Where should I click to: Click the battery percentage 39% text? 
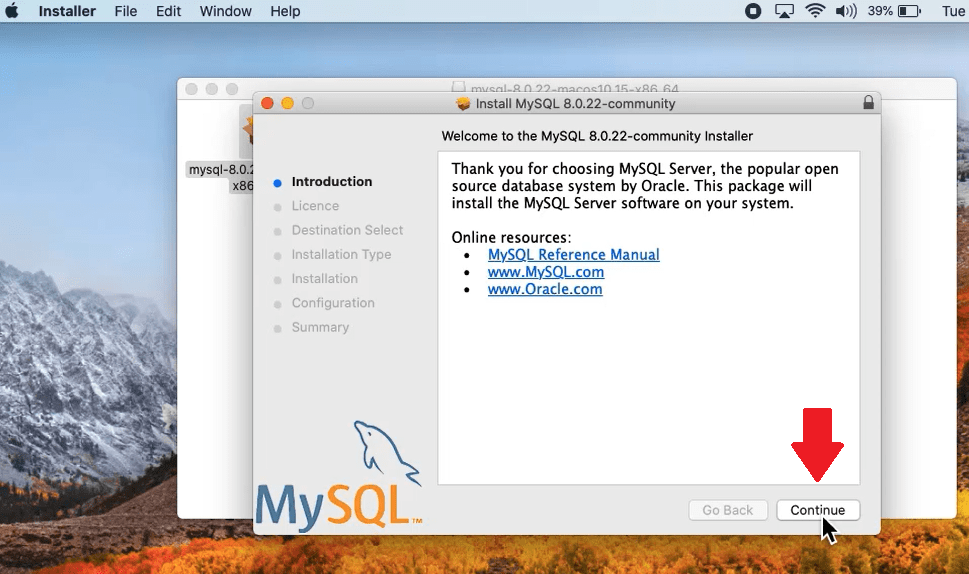tap(880, 11)
